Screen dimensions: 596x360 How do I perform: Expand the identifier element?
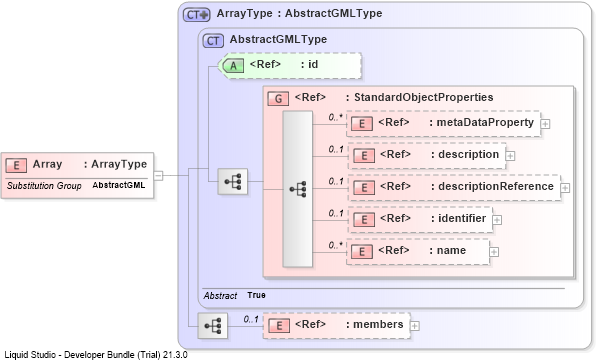pyautogui.click(x=497, y=220)
